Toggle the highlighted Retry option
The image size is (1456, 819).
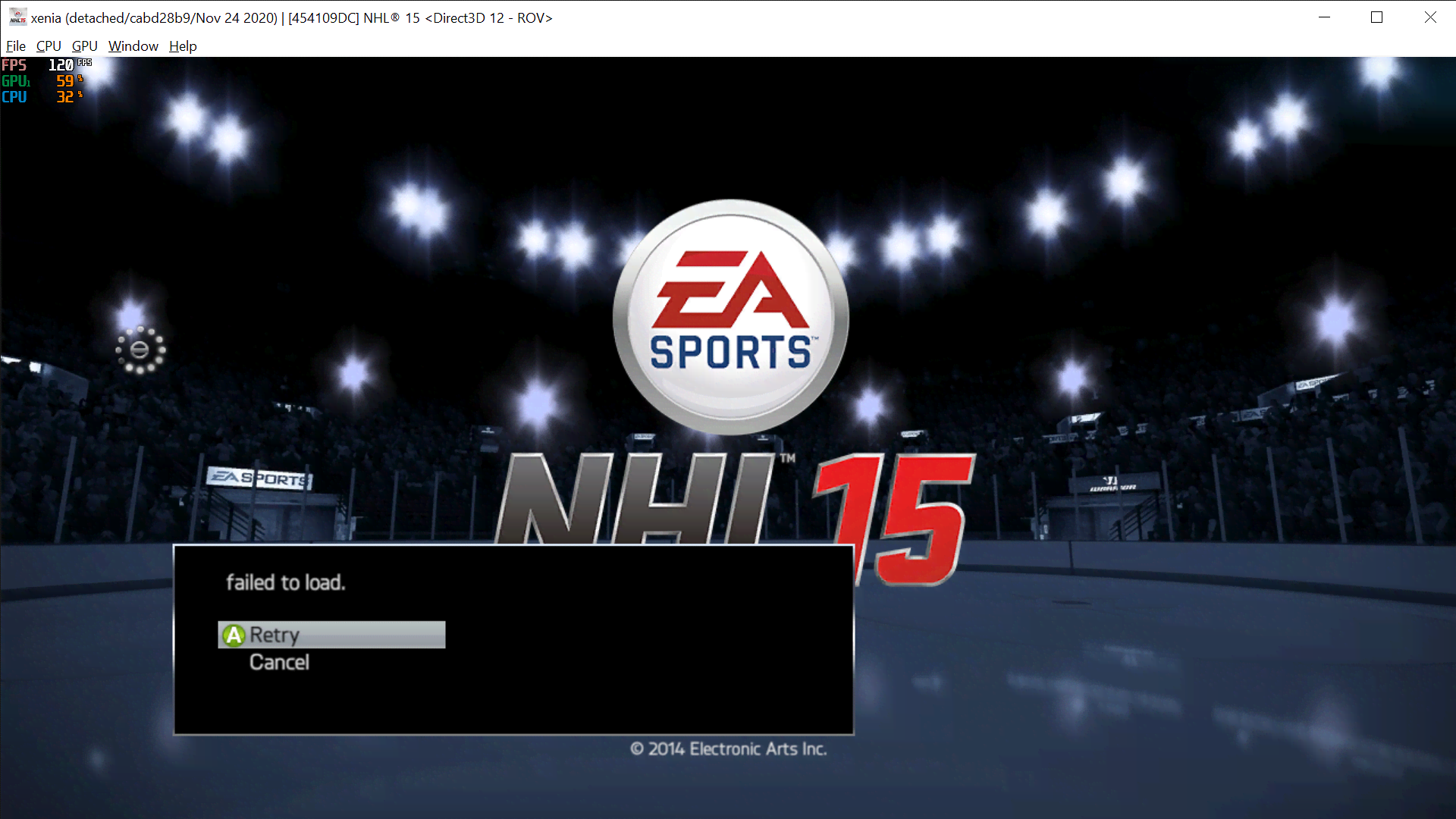click(331, 635)
